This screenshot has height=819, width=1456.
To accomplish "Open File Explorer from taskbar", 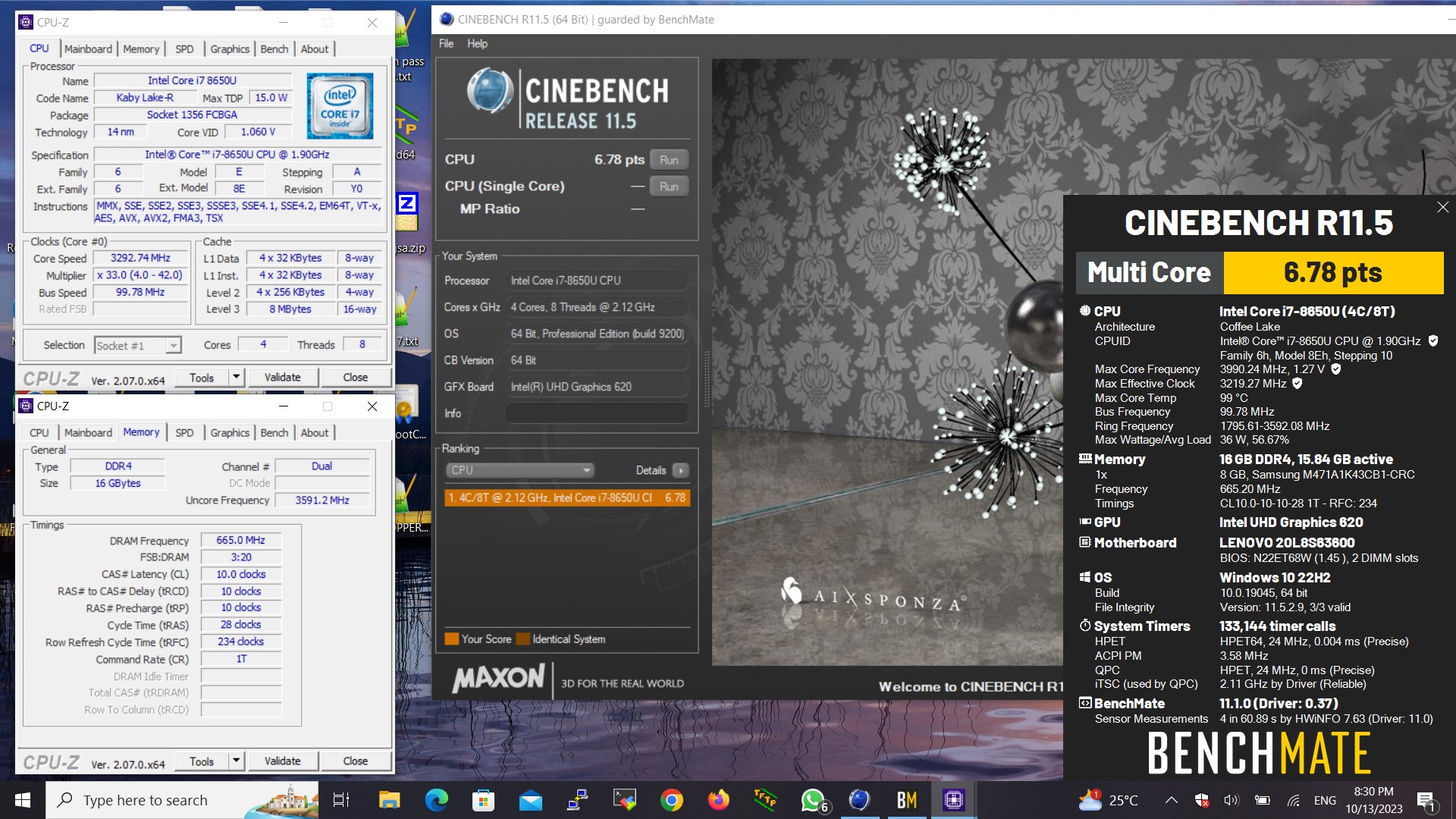I will pyautogui.click(x=389, y=800).
